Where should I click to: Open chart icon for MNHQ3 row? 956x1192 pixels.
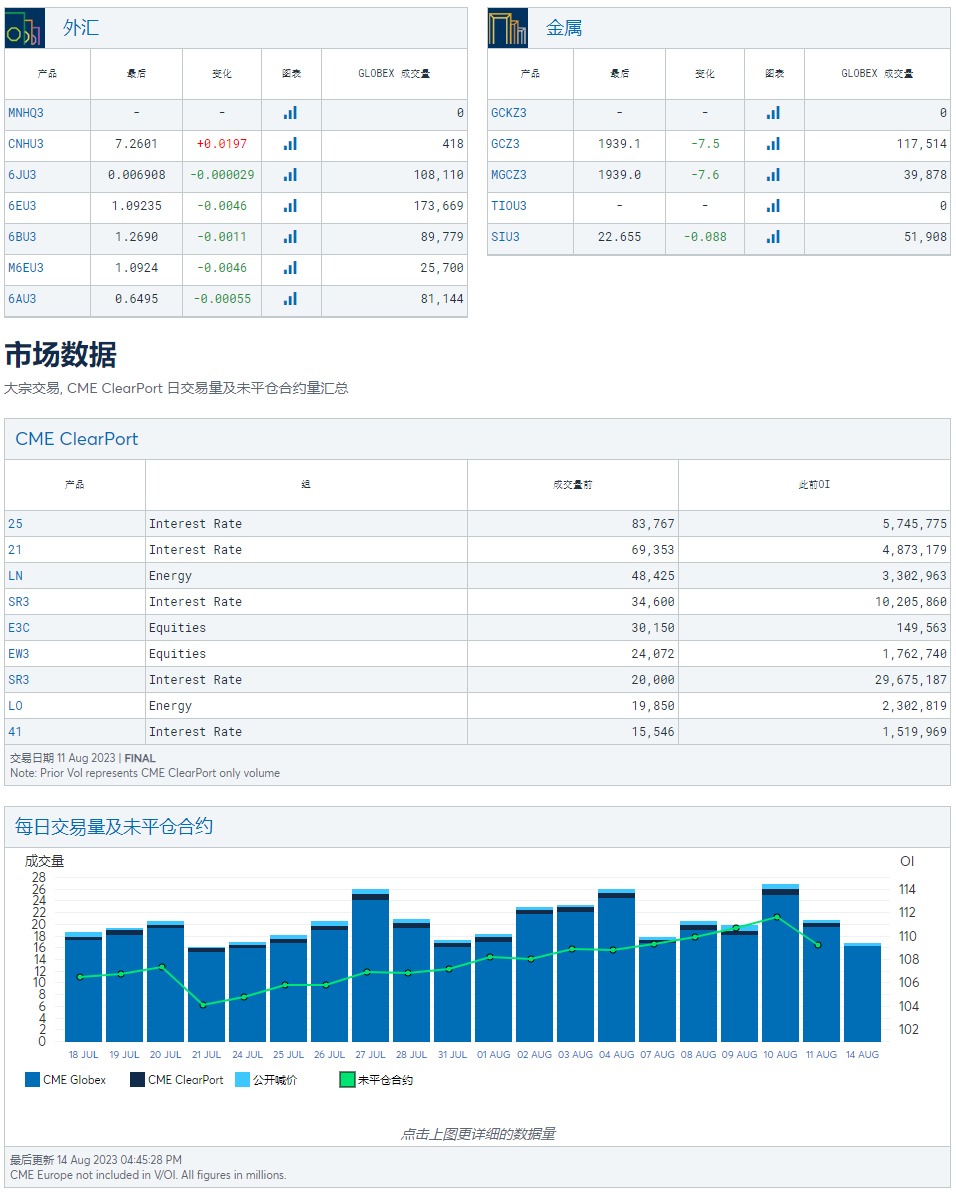tap(290, 113)
